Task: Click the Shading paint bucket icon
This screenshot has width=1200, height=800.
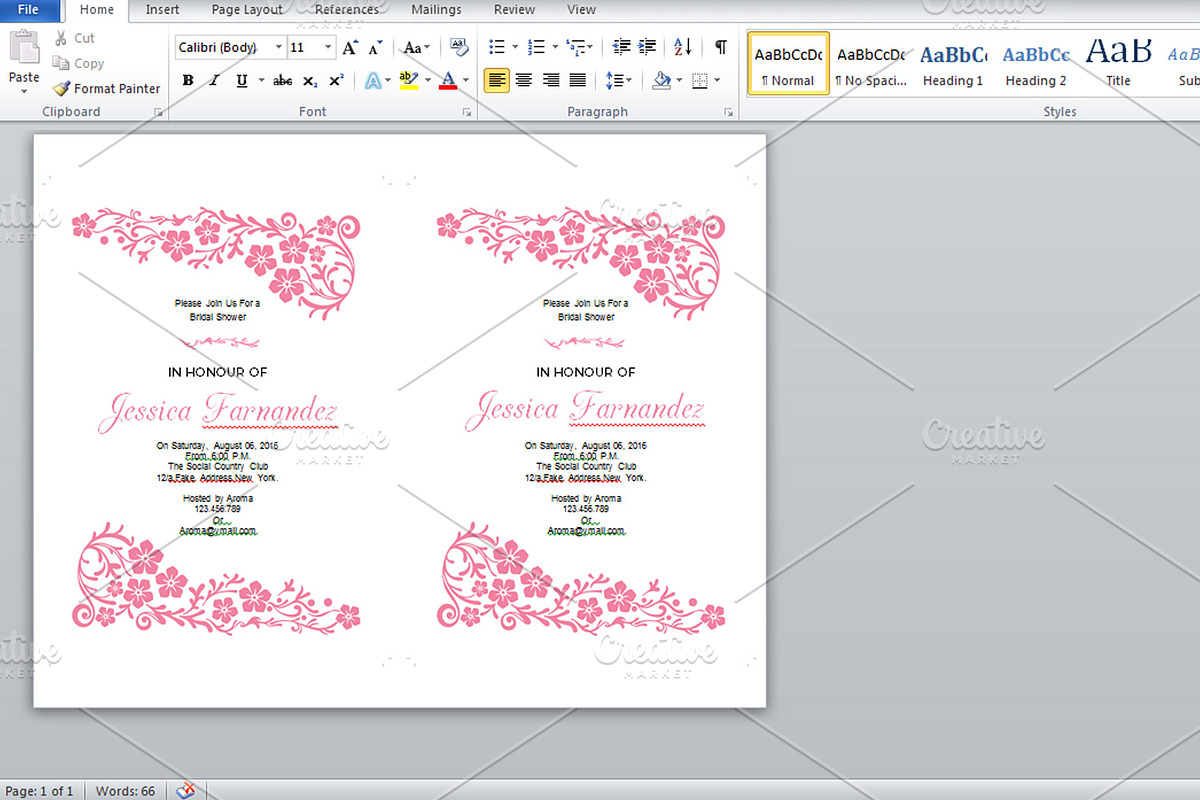Action: click(661, 80)
